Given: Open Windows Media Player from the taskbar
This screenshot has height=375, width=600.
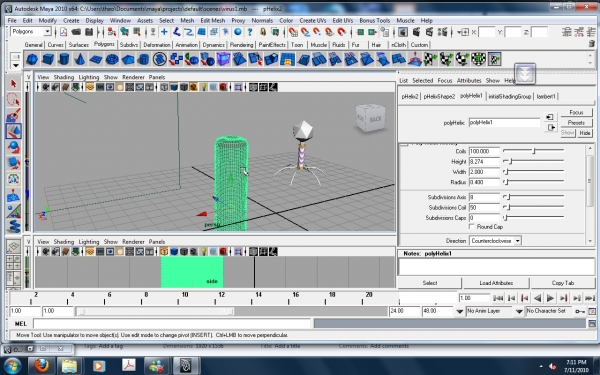Looking at the screenshot, I should tap(98, 366).
